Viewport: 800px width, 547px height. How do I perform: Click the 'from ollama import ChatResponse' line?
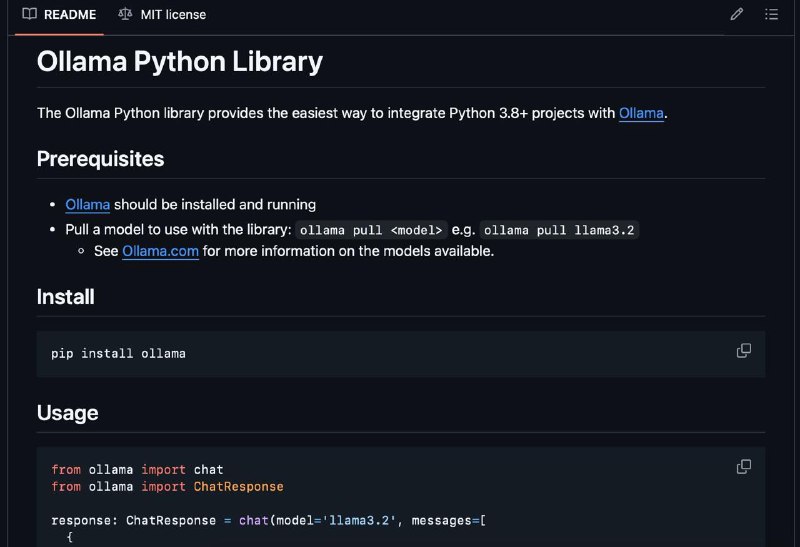(167, 487)
